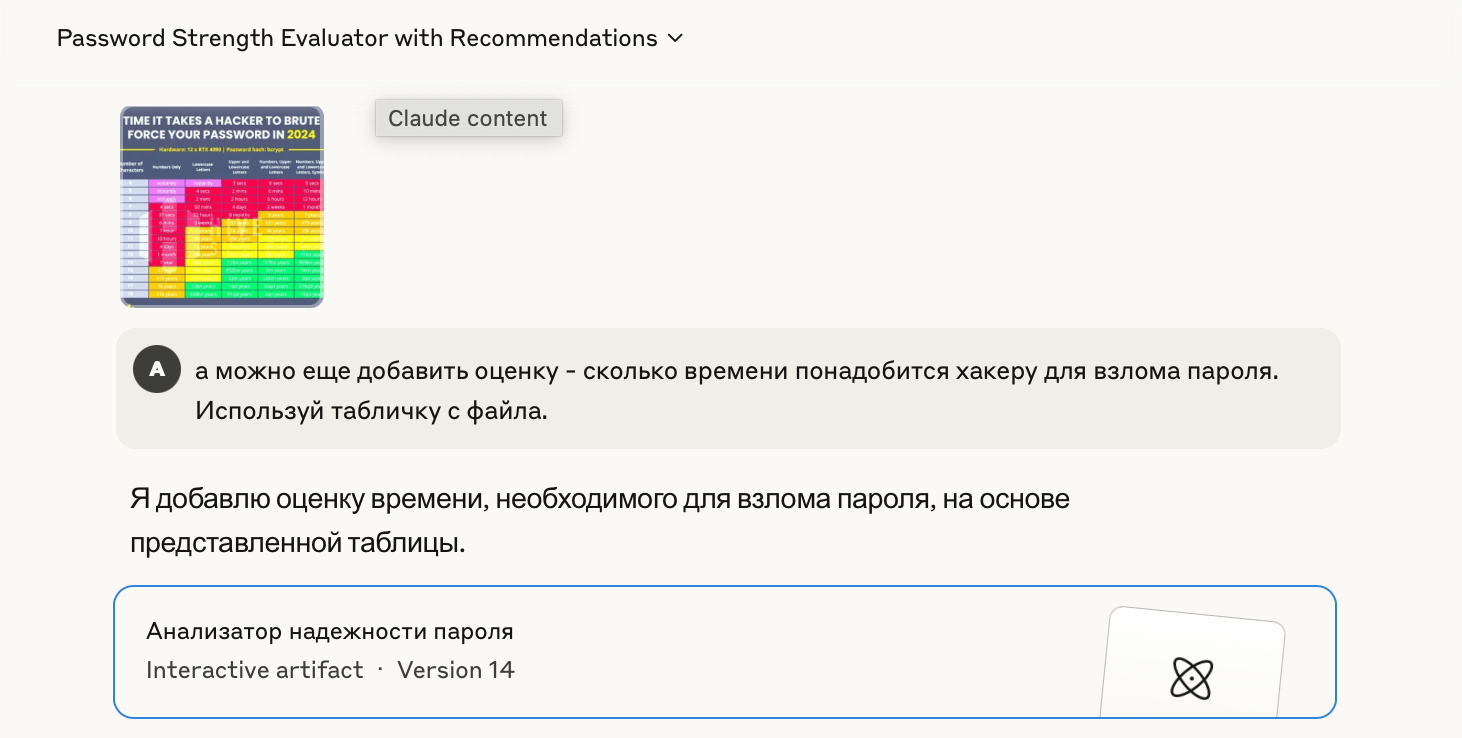The image size is (1462, 738).
Task: Open the atom-shaped artifact icon
Action: click(1191, 679)
